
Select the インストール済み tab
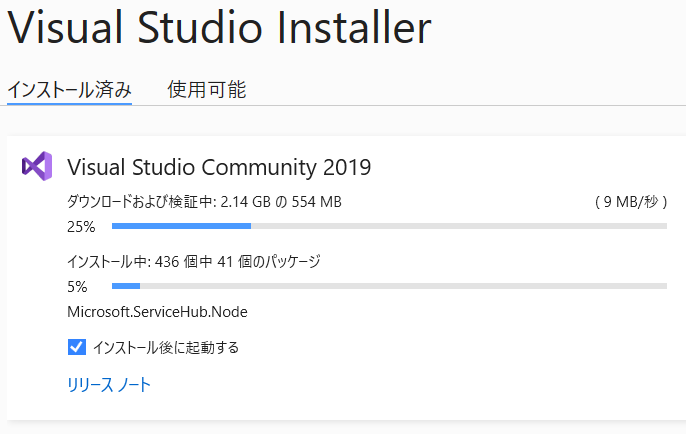click(70, 90)
